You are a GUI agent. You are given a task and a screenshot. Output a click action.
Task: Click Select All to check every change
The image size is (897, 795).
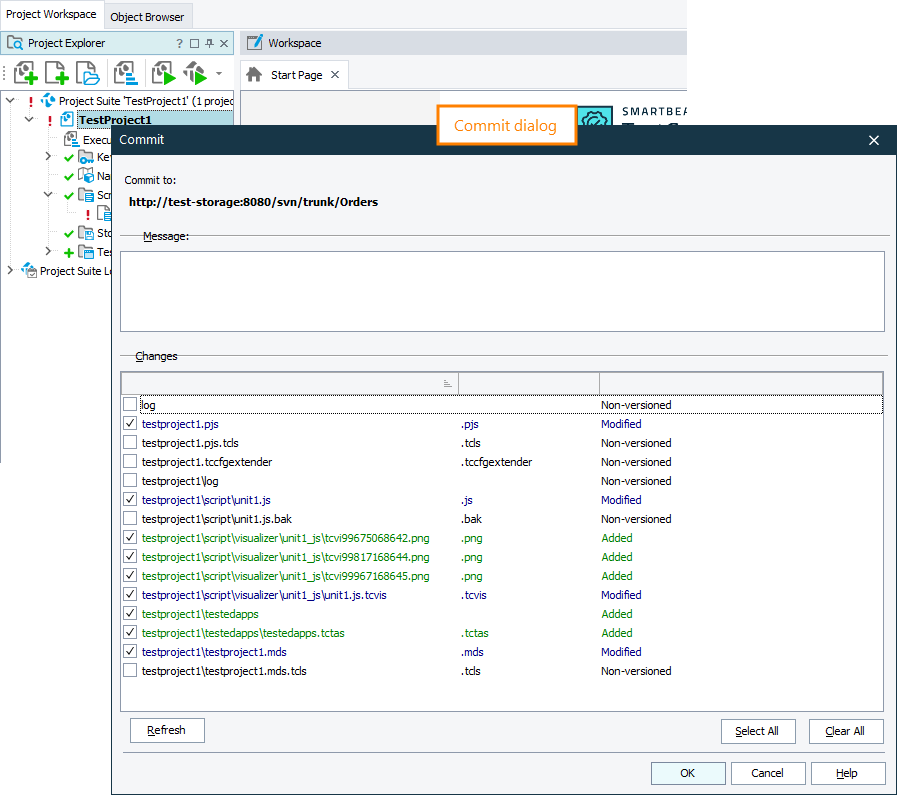[x=758, y=731]
